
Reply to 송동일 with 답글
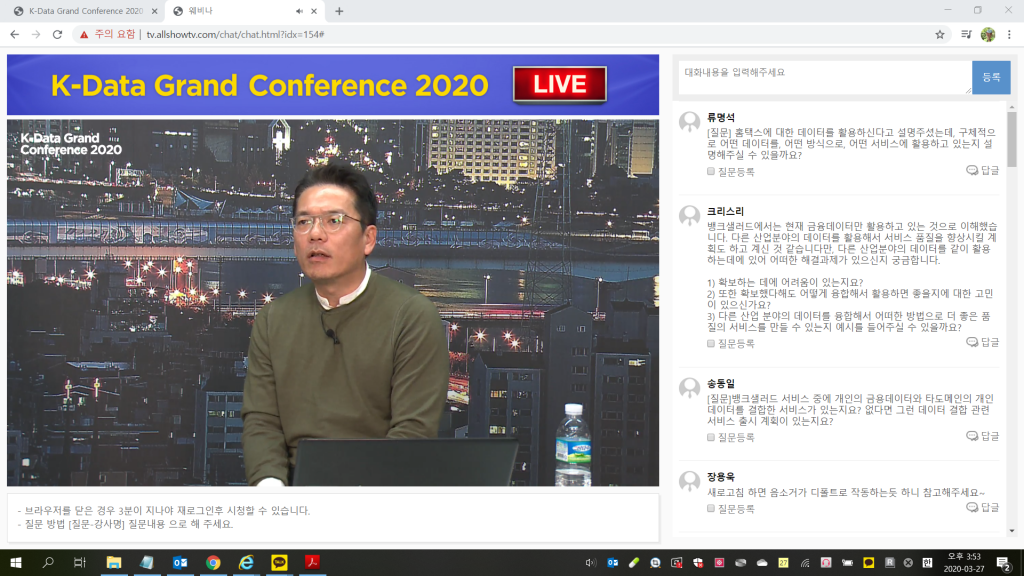pos(983,436)
